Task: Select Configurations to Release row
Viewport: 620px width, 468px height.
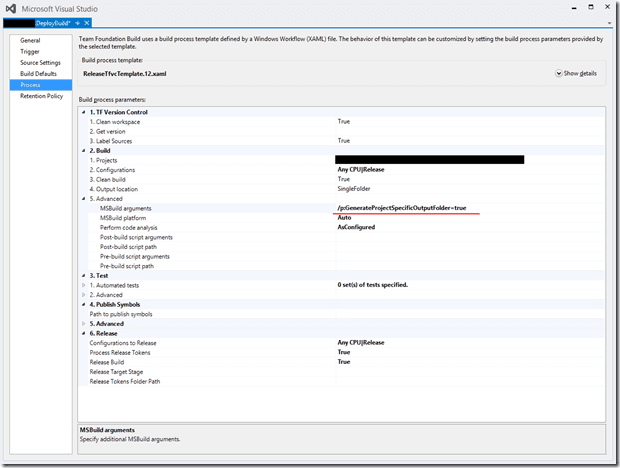Action: click(342, 343)
